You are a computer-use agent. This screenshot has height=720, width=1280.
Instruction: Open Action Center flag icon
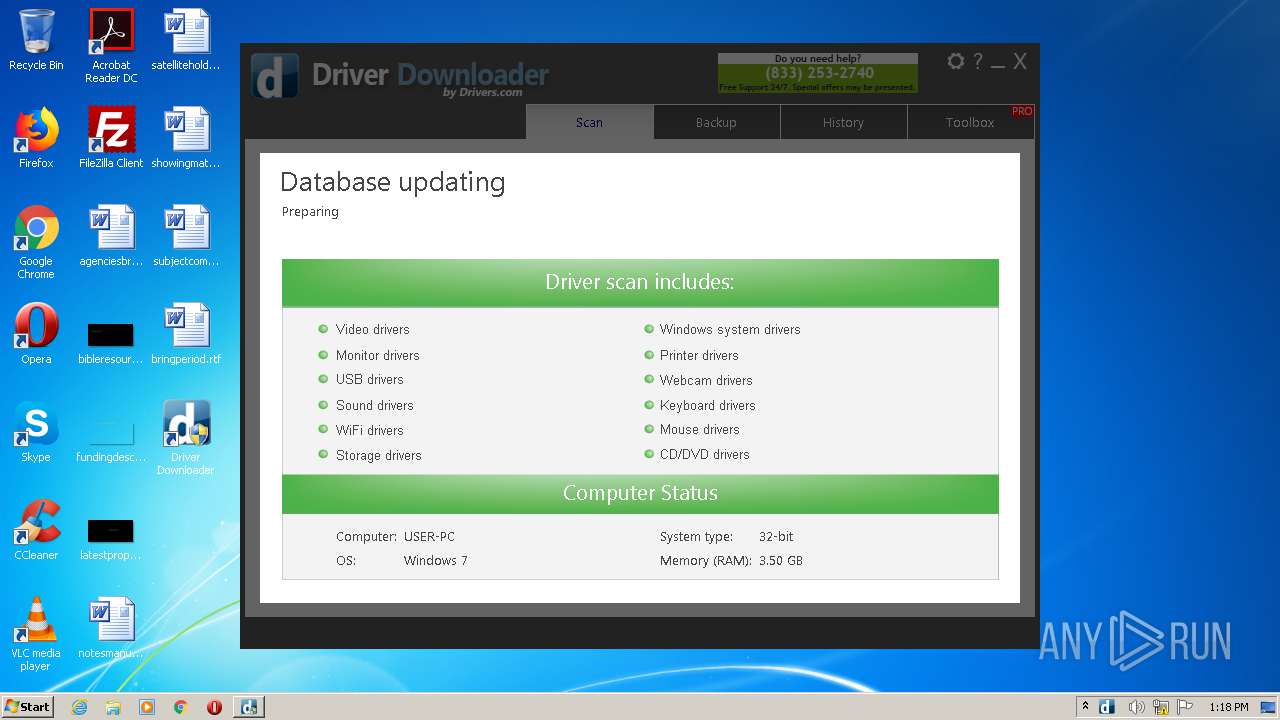point(1185,707)
